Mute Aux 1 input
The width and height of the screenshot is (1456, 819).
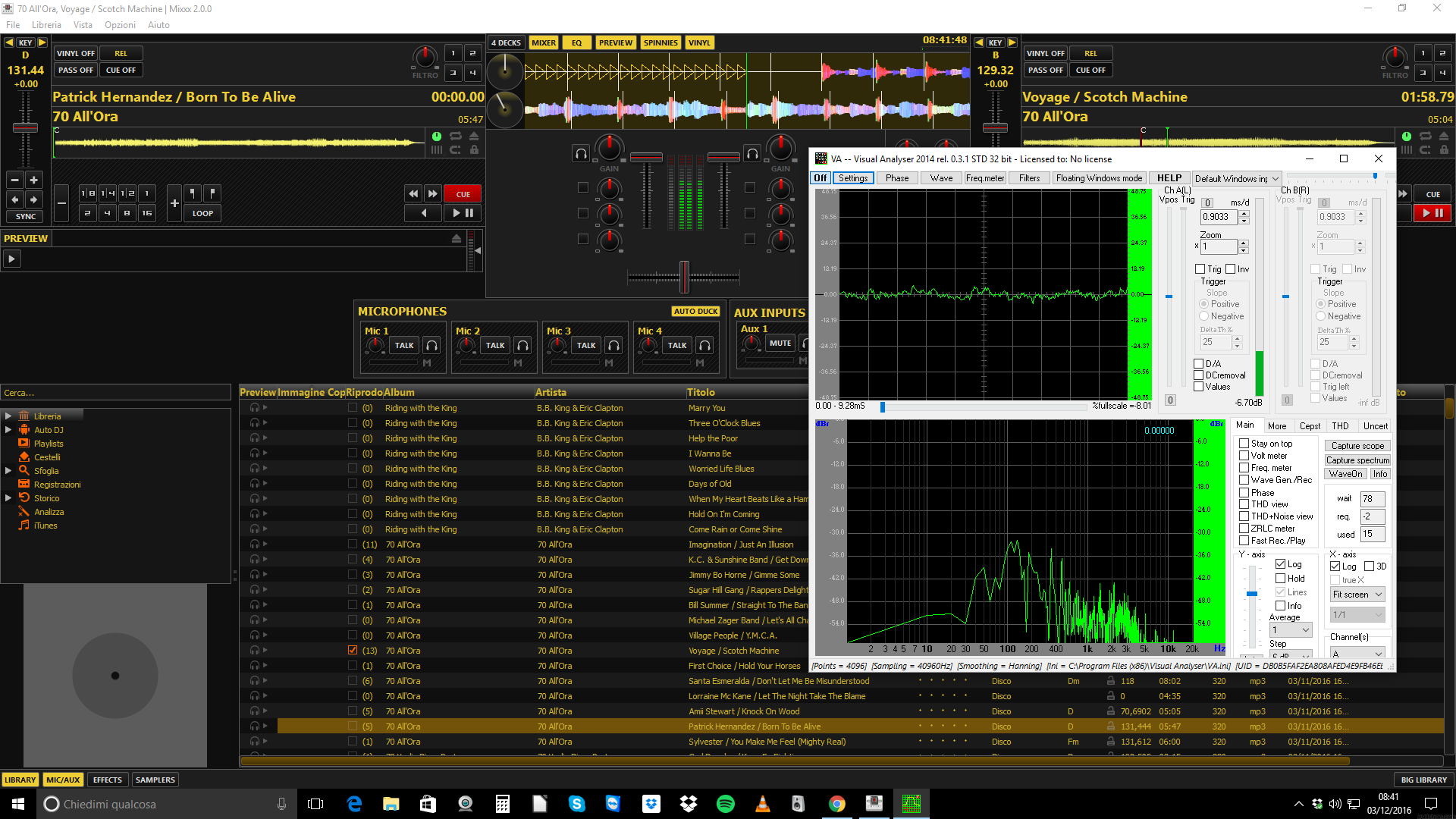[x=780, y=344]
